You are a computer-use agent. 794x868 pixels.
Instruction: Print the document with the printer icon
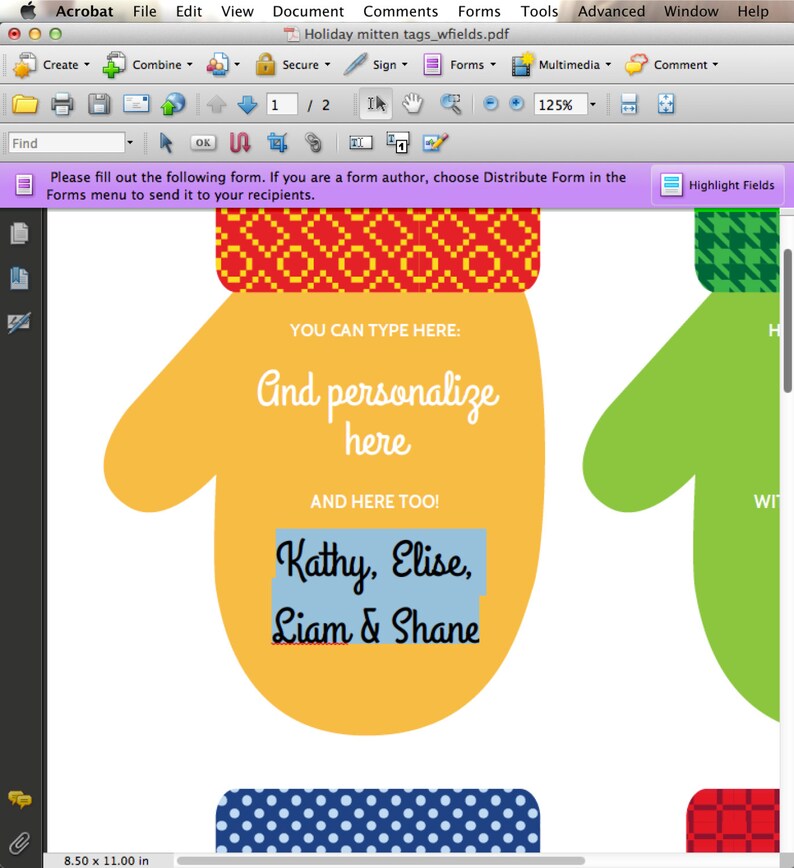62,104
